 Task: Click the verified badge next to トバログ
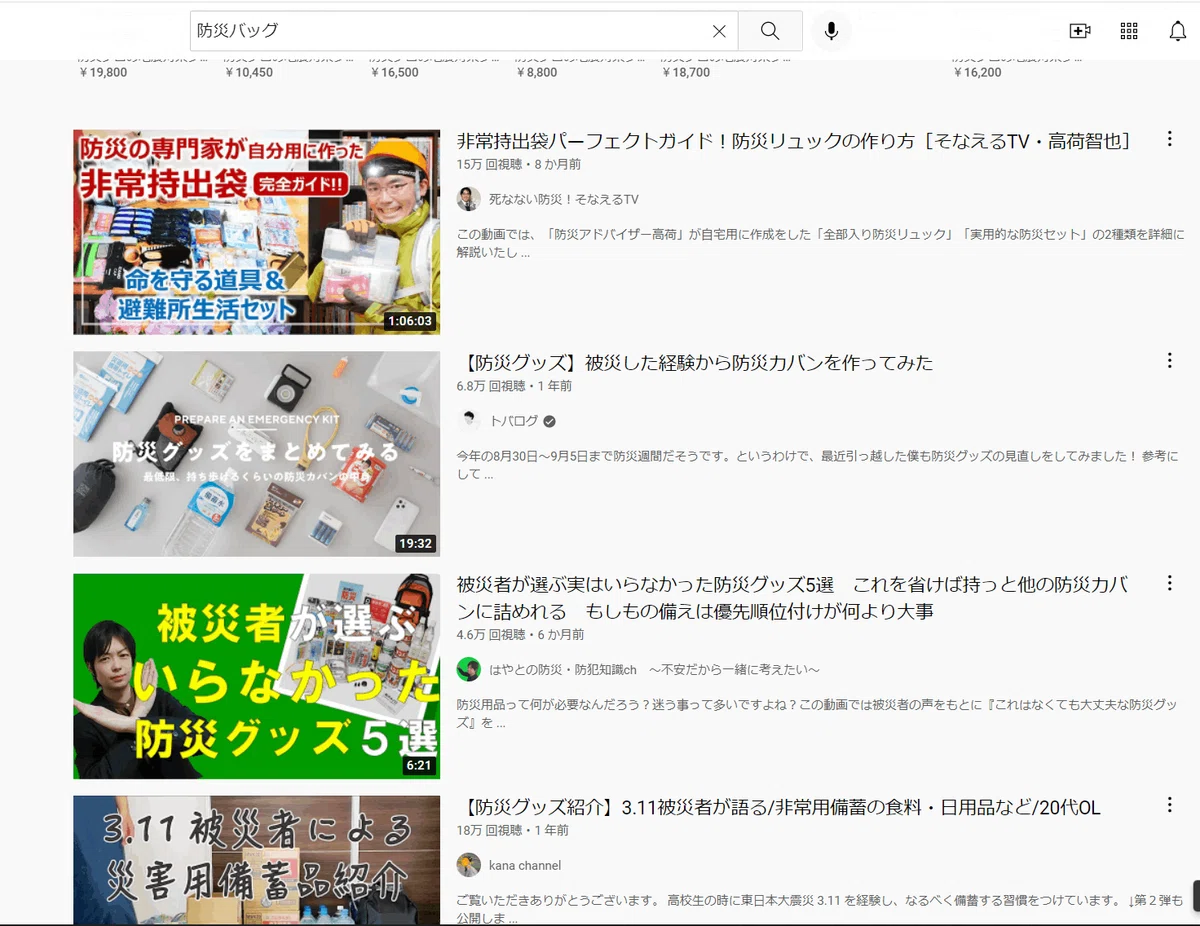(x=550, y=421)
